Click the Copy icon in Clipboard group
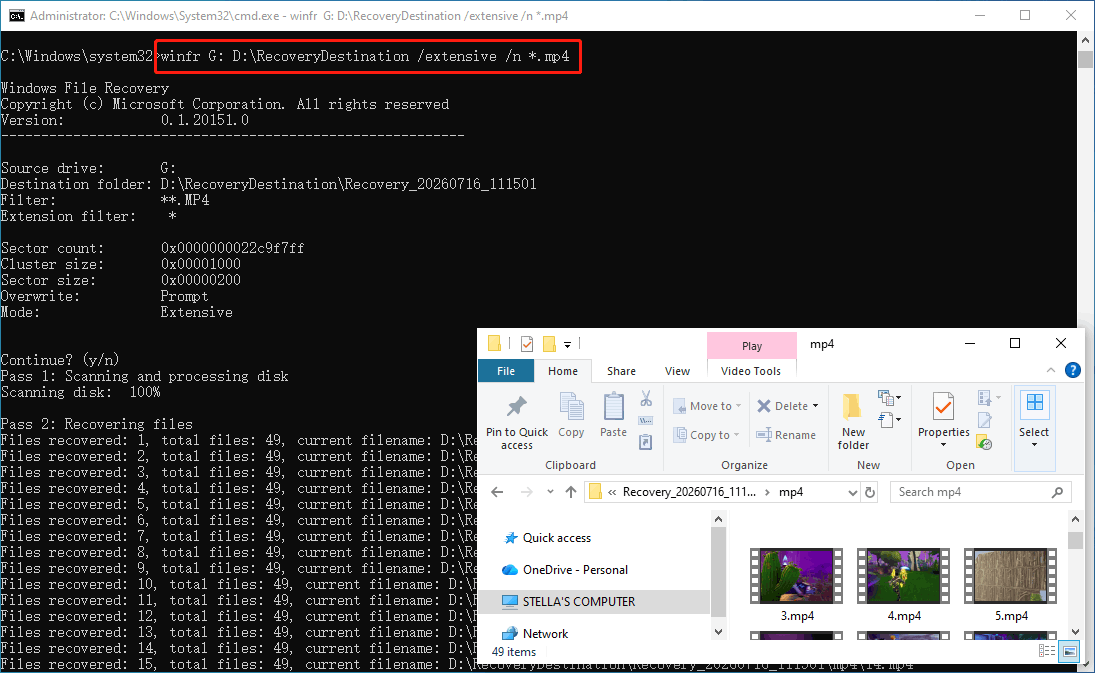The height and width of the screenshot is (673, 1095). (571, 406)
